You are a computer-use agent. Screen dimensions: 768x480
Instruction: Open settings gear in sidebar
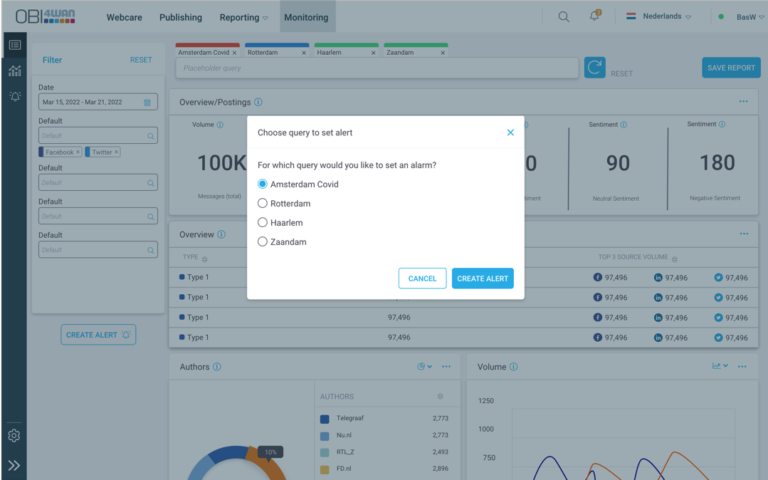14,435
